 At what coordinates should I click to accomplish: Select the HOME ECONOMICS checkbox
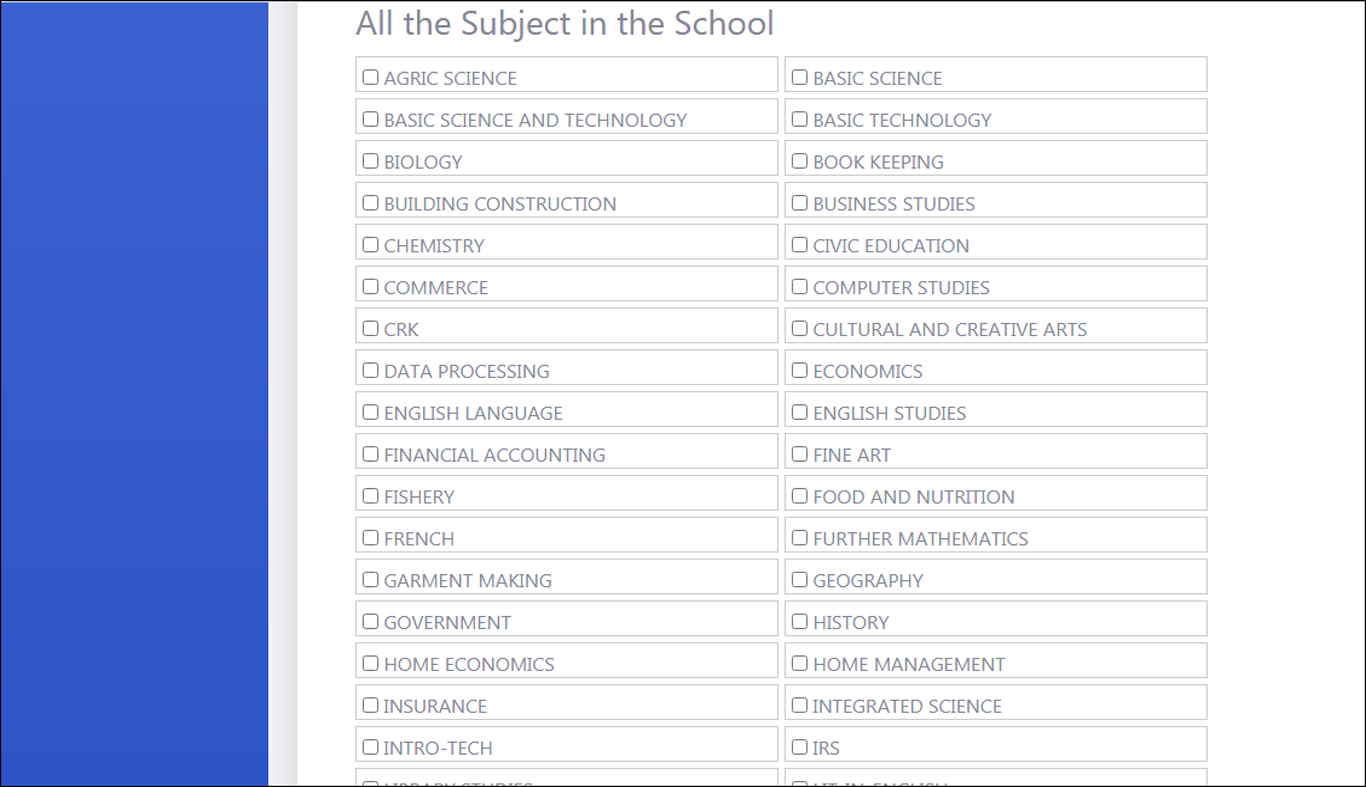click(x=370, y=663)
